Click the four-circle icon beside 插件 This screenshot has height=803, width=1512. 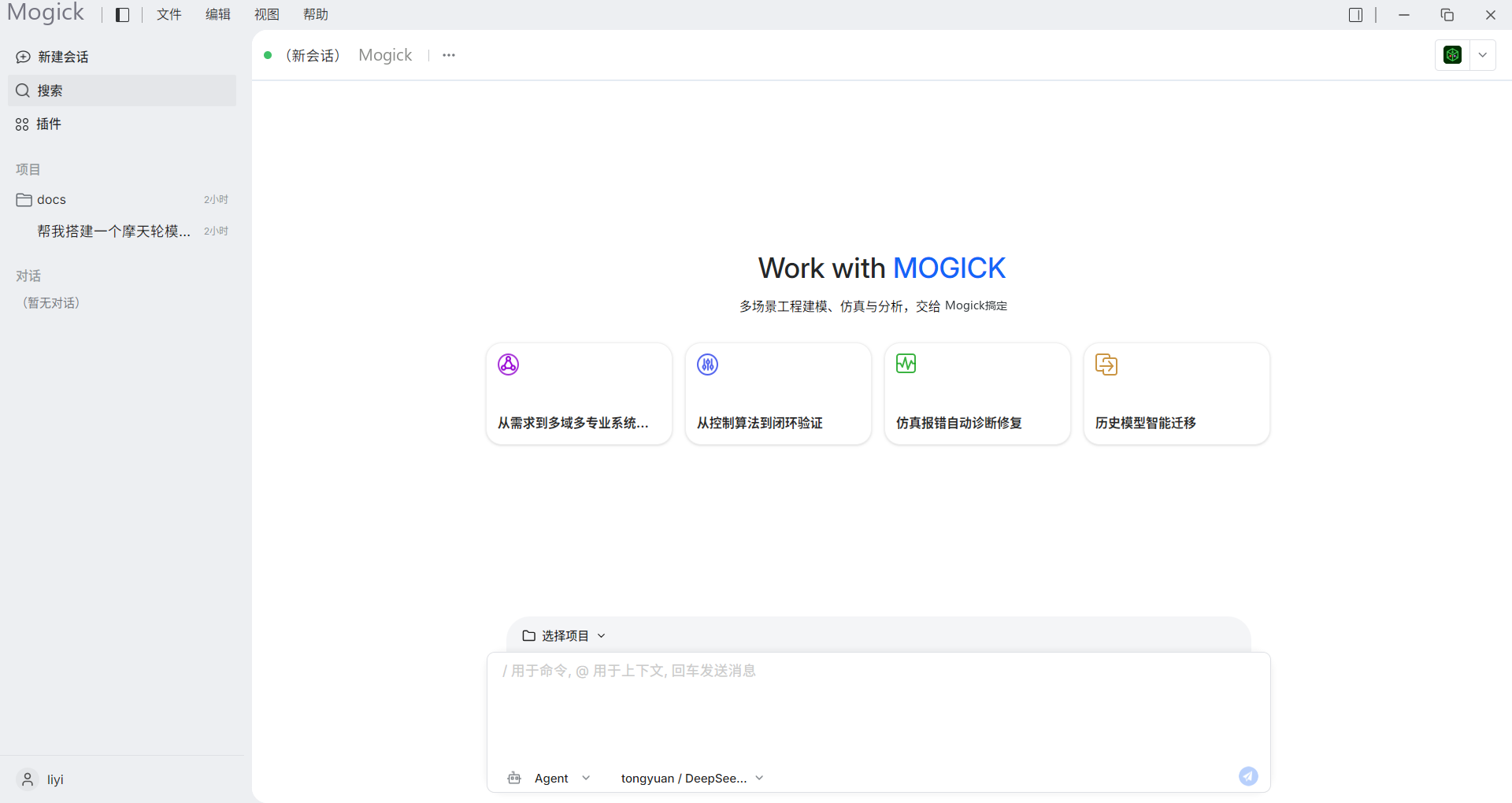click(x=22, y=124)
